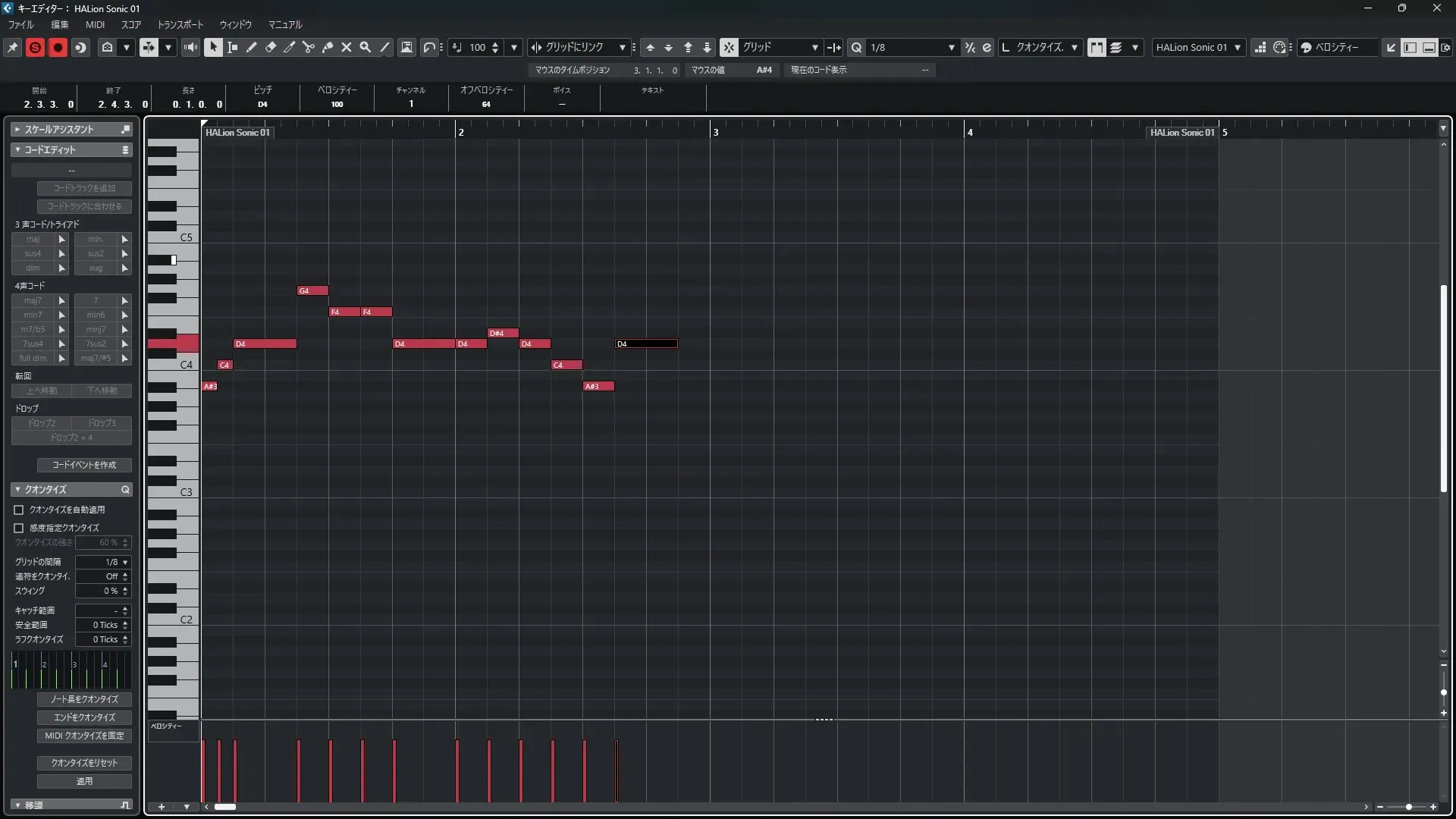The height and width of the screenshot is (819, 1456).
Task: Click the コードイベントを作成 button
Action: point(84,465)
